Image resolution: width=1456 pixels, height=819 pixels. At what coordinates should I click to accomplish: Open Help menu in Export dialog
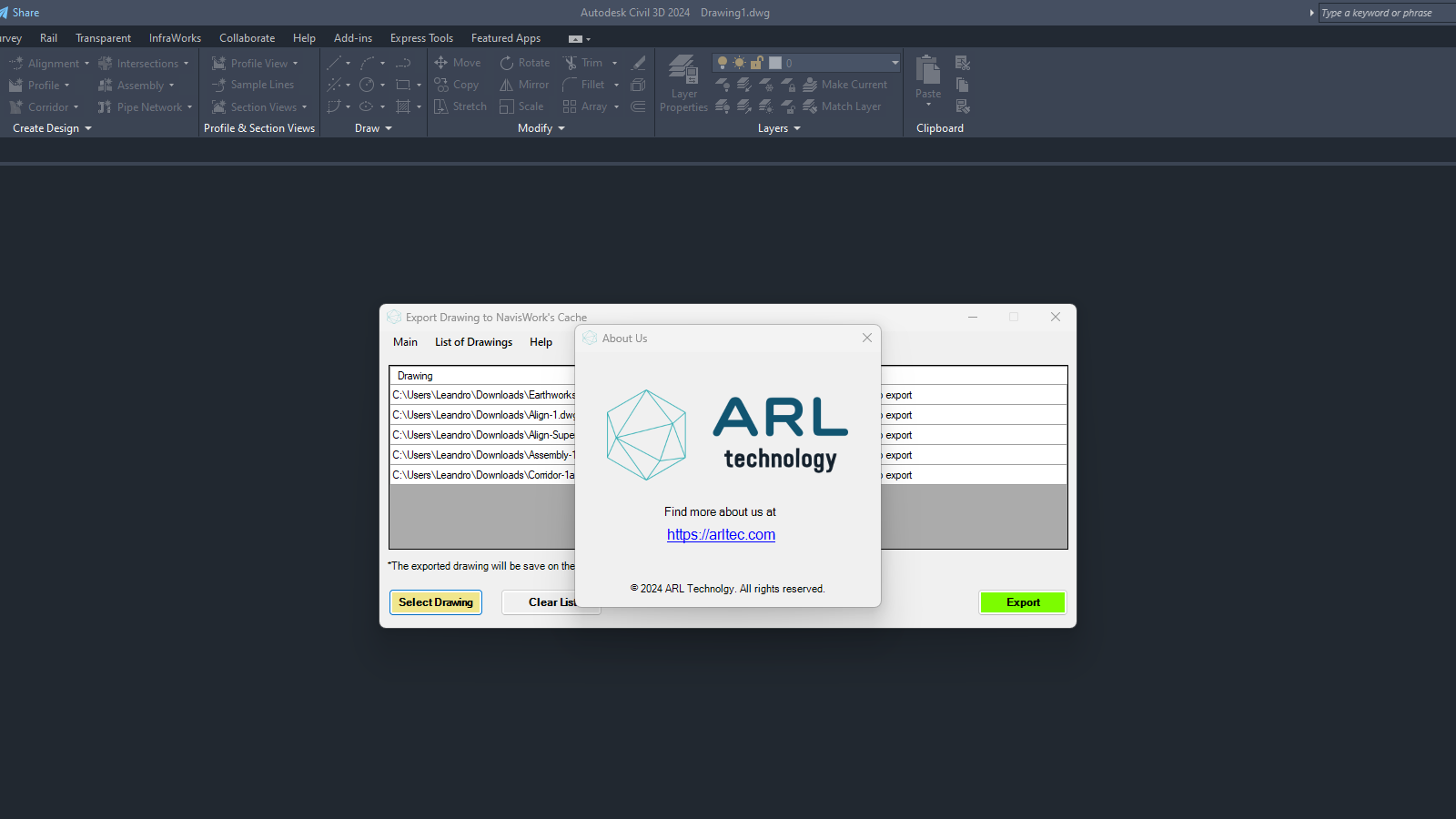(541, 342)
